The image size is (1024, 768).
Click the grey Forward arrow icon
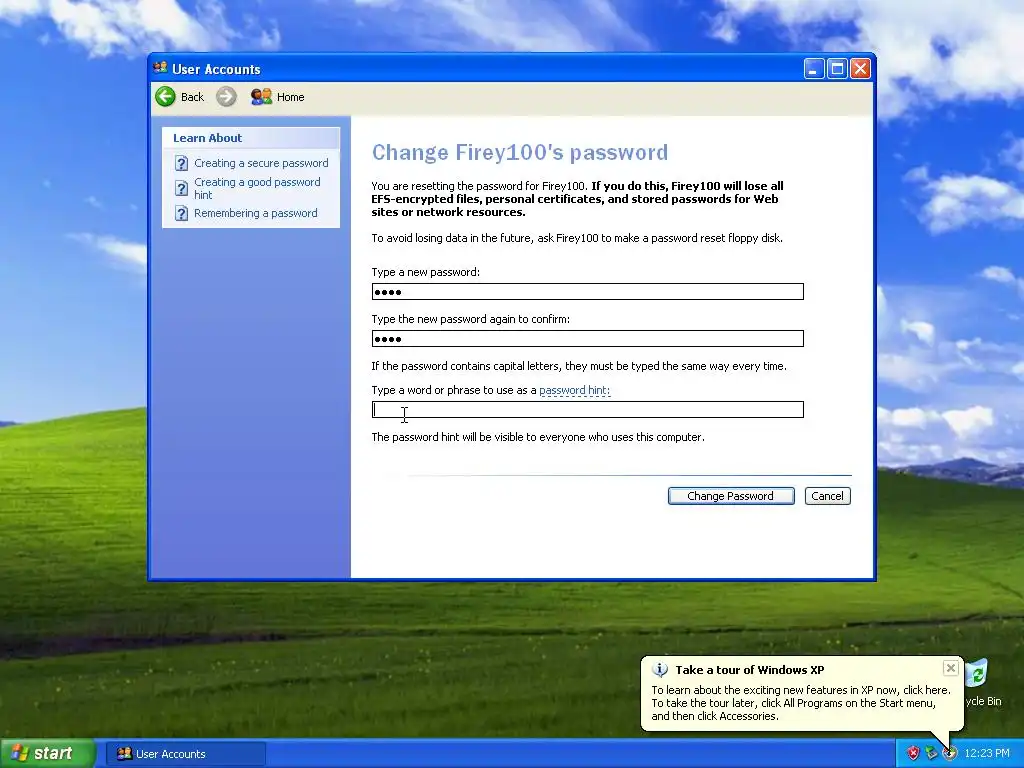tap(226, 97)
